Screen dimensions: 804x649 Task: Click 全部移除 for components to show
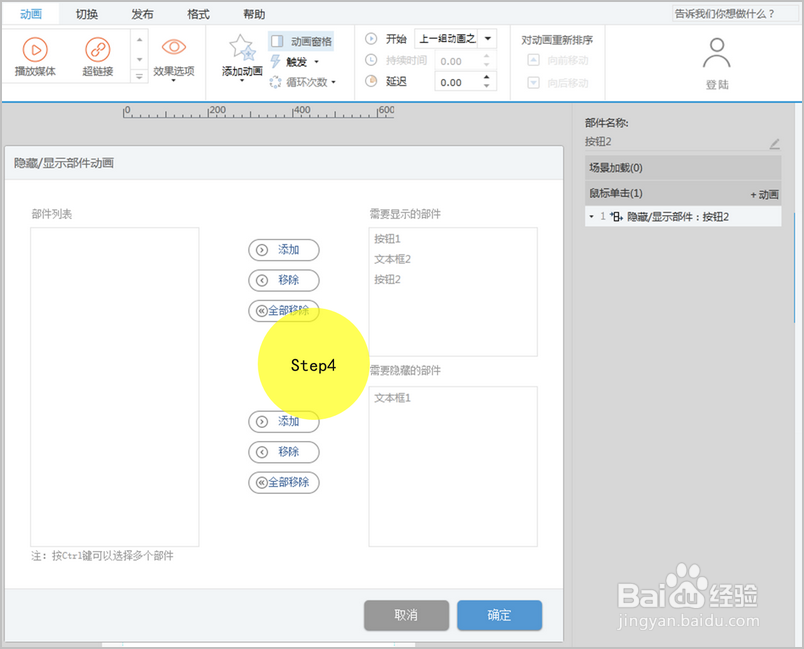coord(284,311)
